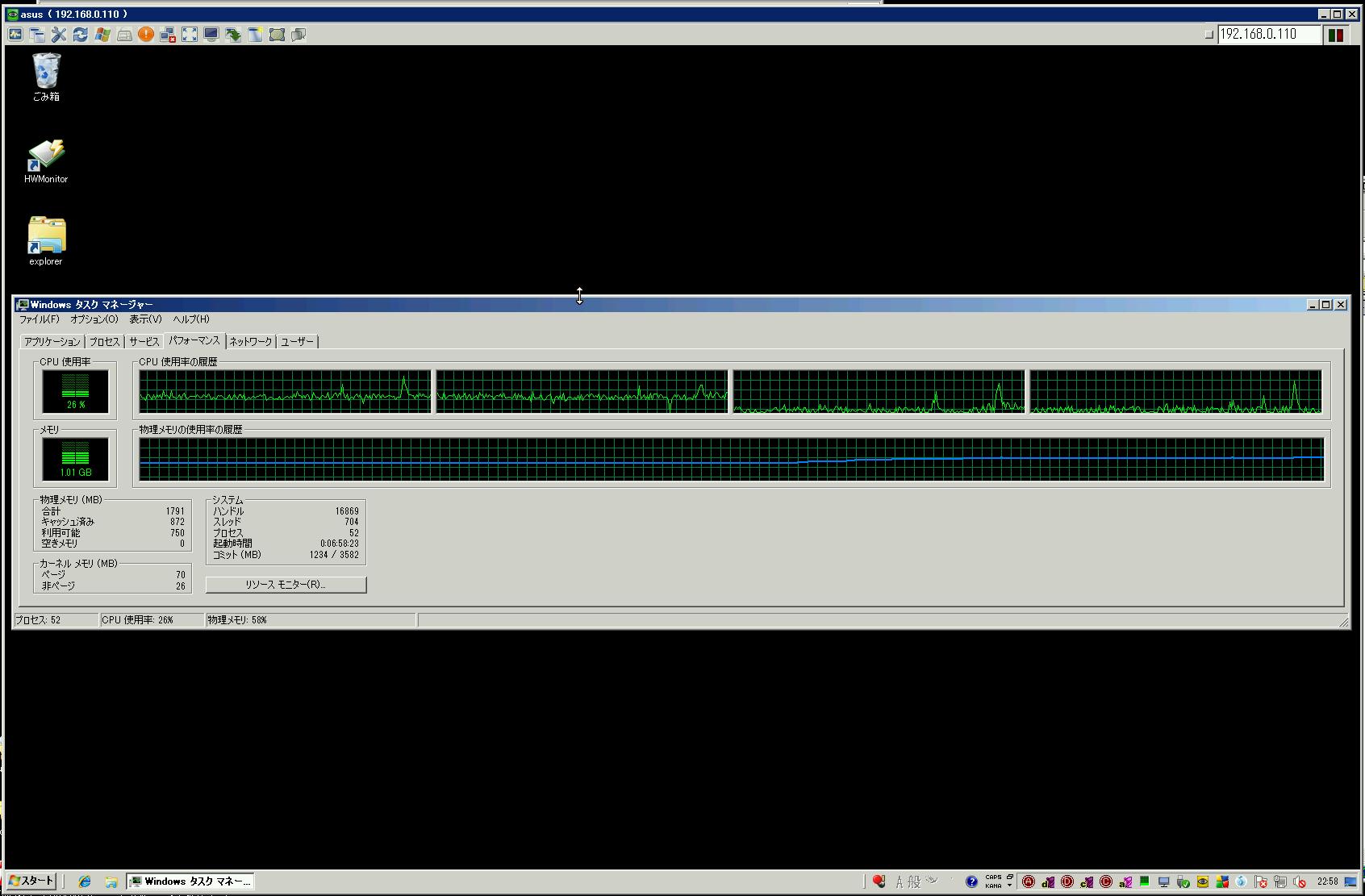Click the スタート button on the taskbar
This screenshot has height=896, width=1365.
coord(32,881)
